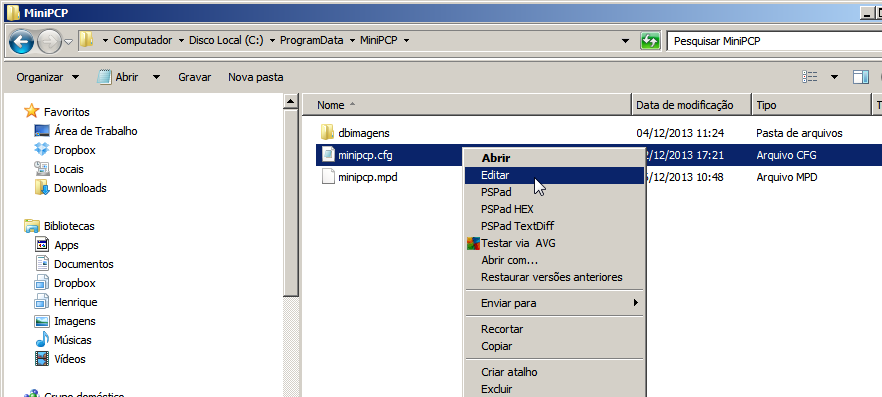The image size is (882, 397).
Task: Select the dbimagens folder icon
Action: [327, 133]
